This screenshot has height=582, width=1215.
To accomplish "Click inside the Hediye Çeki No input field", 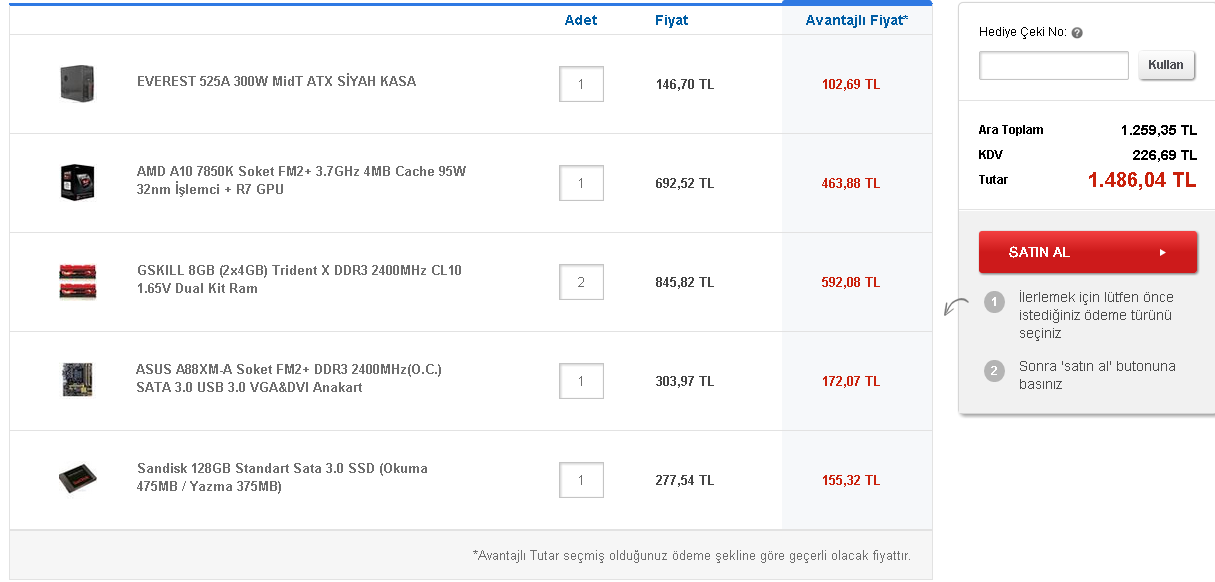I will tap(1053, 66).
